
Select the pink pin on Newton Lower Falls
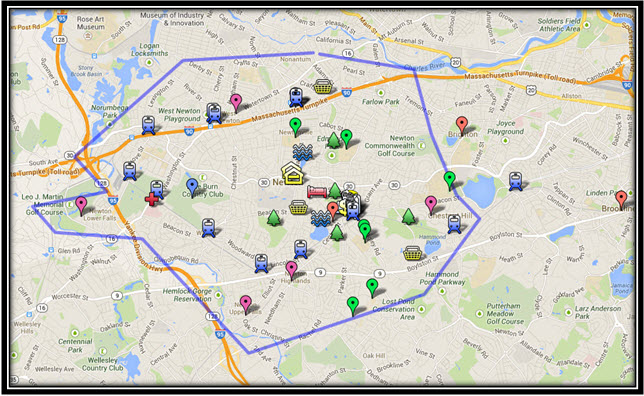81,205
